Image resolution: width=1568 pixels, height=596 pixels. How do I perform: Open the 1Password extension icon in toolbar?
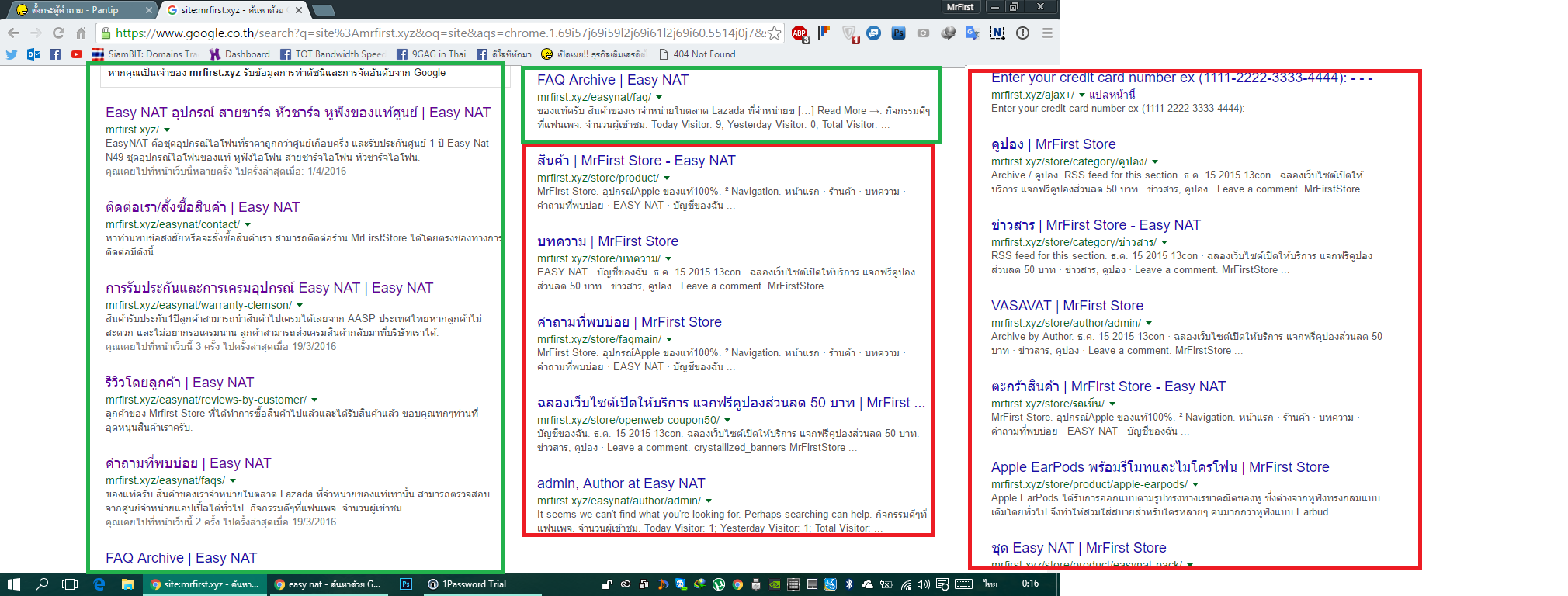1022,33
